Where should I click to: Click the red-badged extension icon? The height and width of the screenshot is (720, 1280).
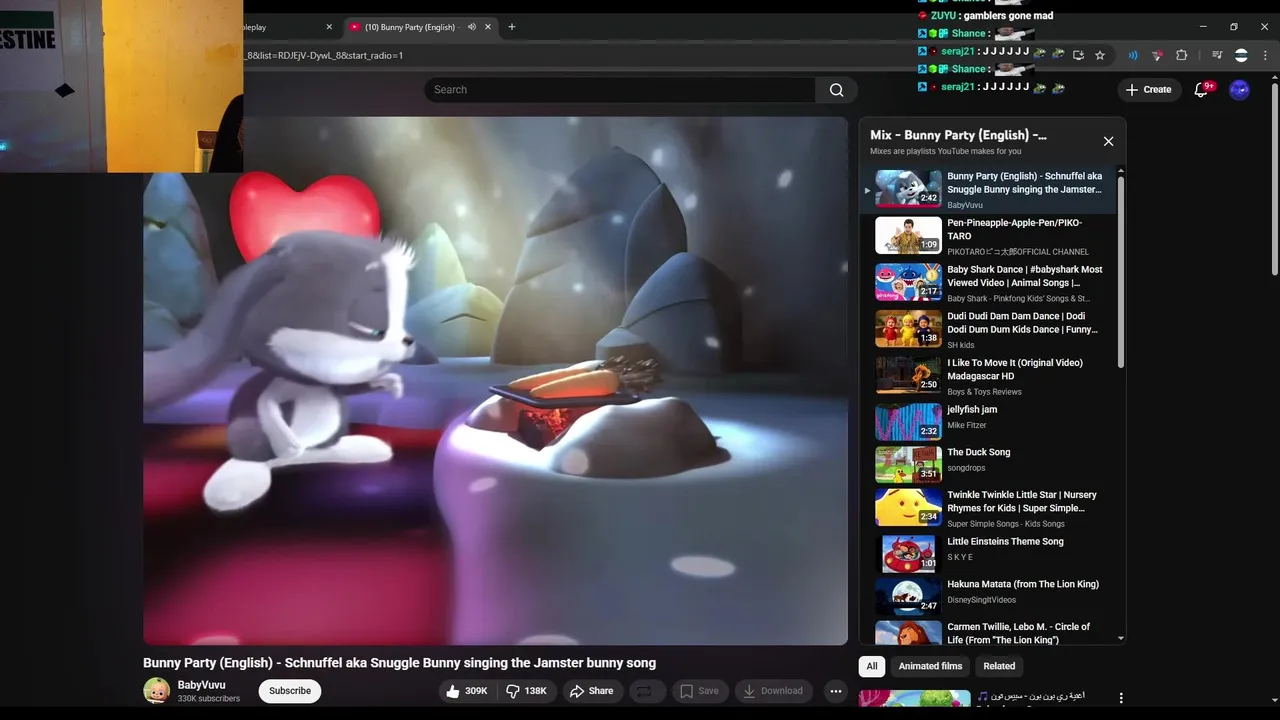[1157, 55]
